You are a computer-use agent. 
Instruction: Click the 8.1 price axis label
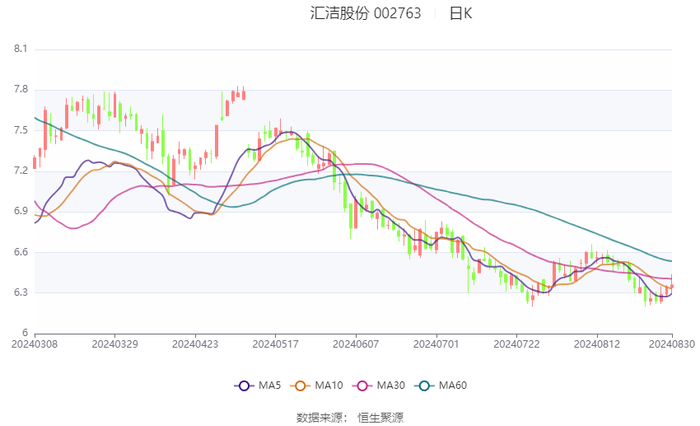pos(20,49)
